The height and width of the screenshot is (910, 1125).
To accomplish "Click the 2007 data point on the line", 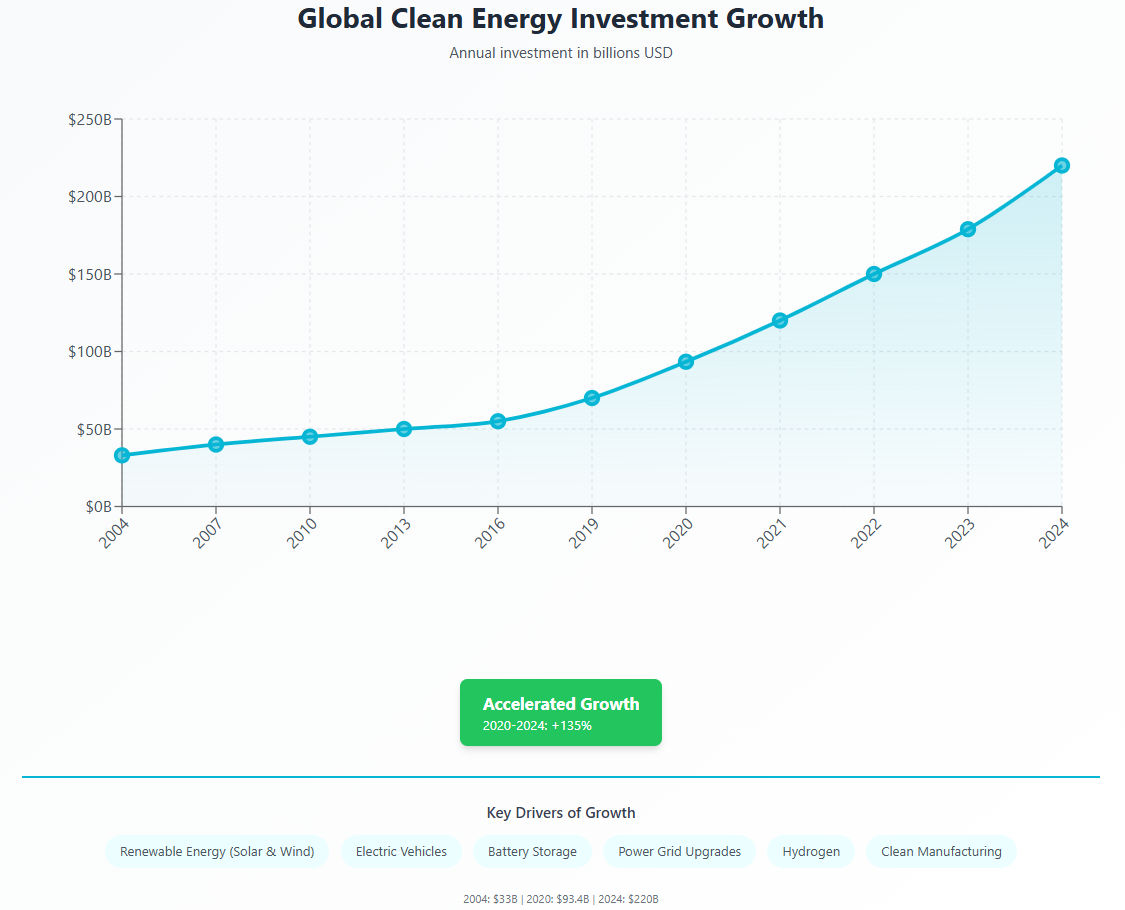I will click(x=216, y=444).
